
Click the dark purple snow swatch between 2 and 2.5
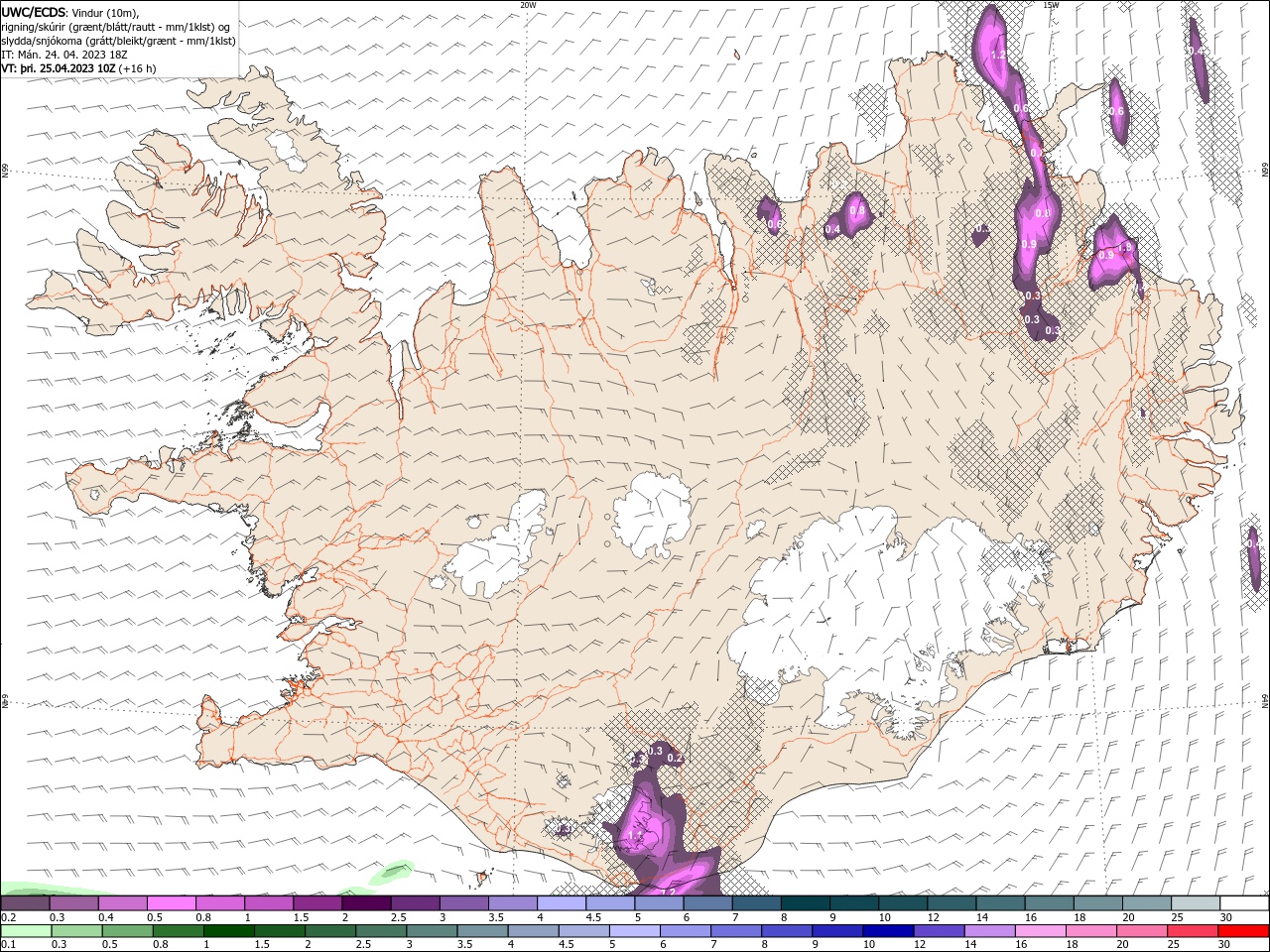coord(366,903)
